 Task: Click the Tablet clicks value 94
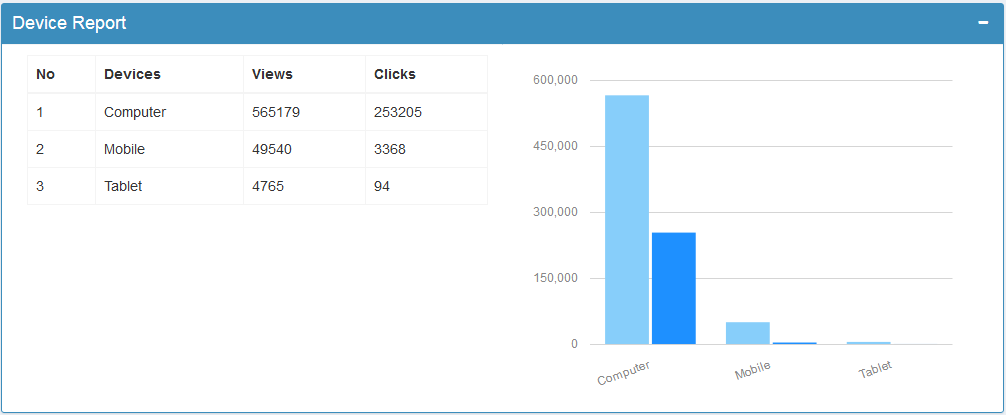(382, 186)
